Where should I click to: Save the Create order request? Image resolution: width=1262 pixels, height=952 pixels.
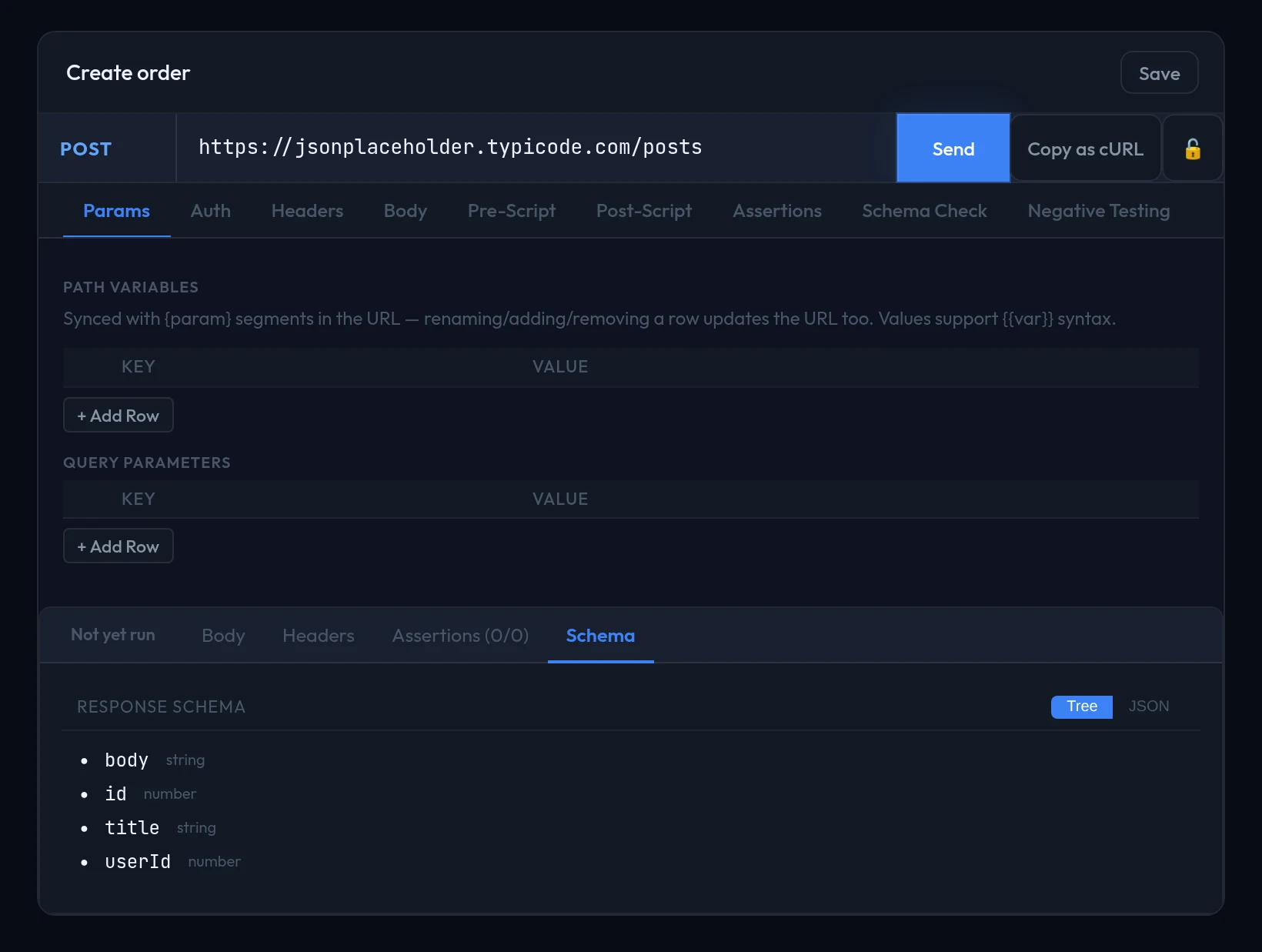1159,73
